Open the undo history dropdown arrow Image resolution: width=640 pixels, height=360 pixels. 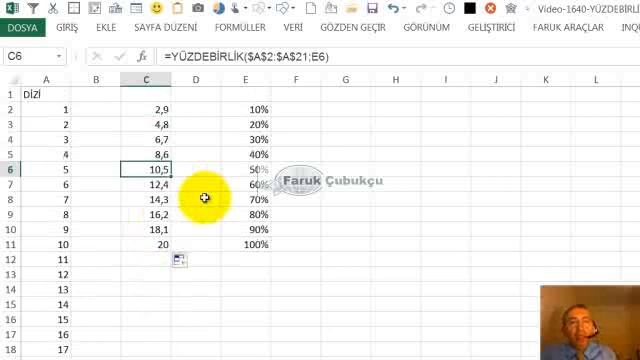point(404,8)
